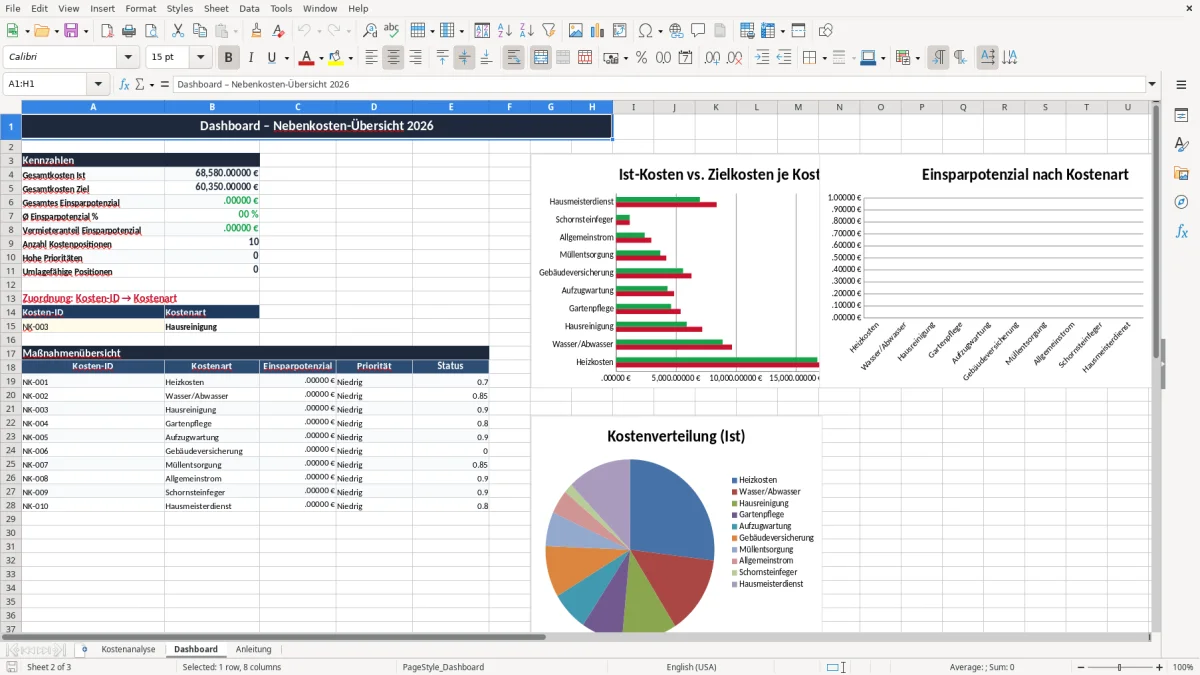
Task: Toggle Italic formatting
Action: [251, 58]
